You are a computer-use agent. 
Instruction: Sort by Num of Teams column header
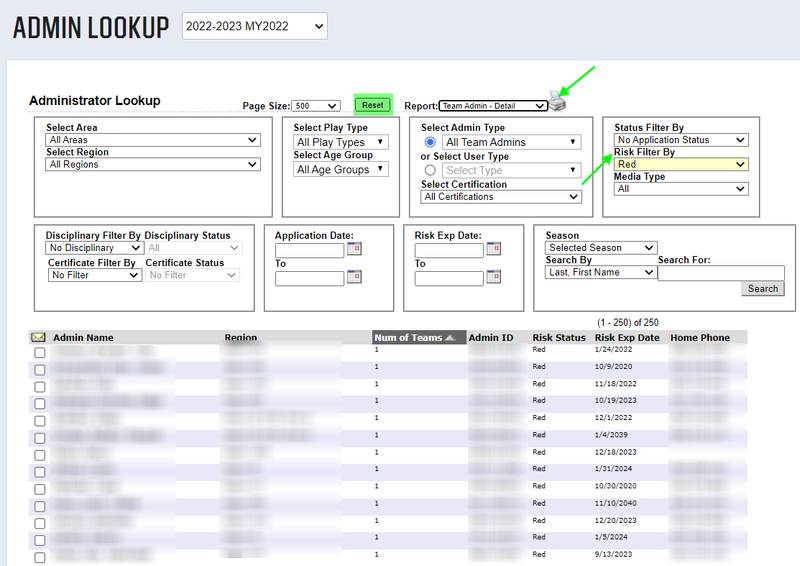click(414, 338)
